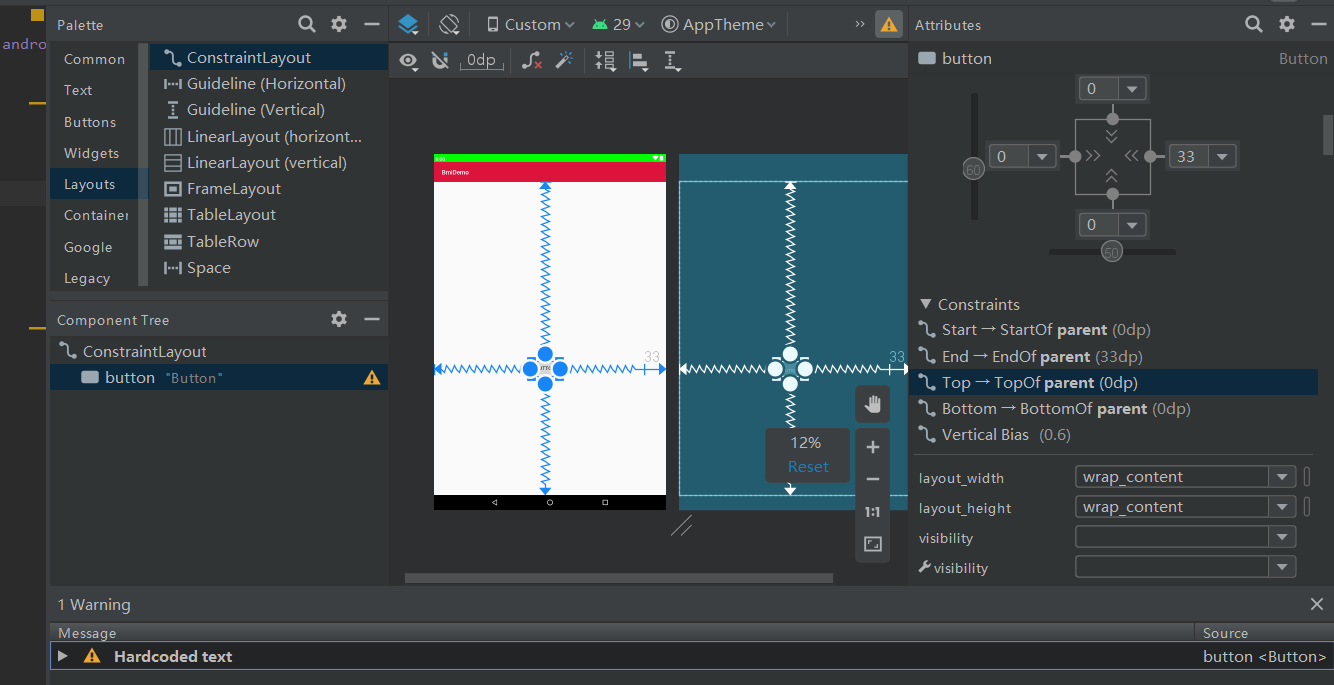Screen dimensions: 1334x685
Task: Open Attributes settings gear
Action: pyautogui.click(x=1287, y=24)
